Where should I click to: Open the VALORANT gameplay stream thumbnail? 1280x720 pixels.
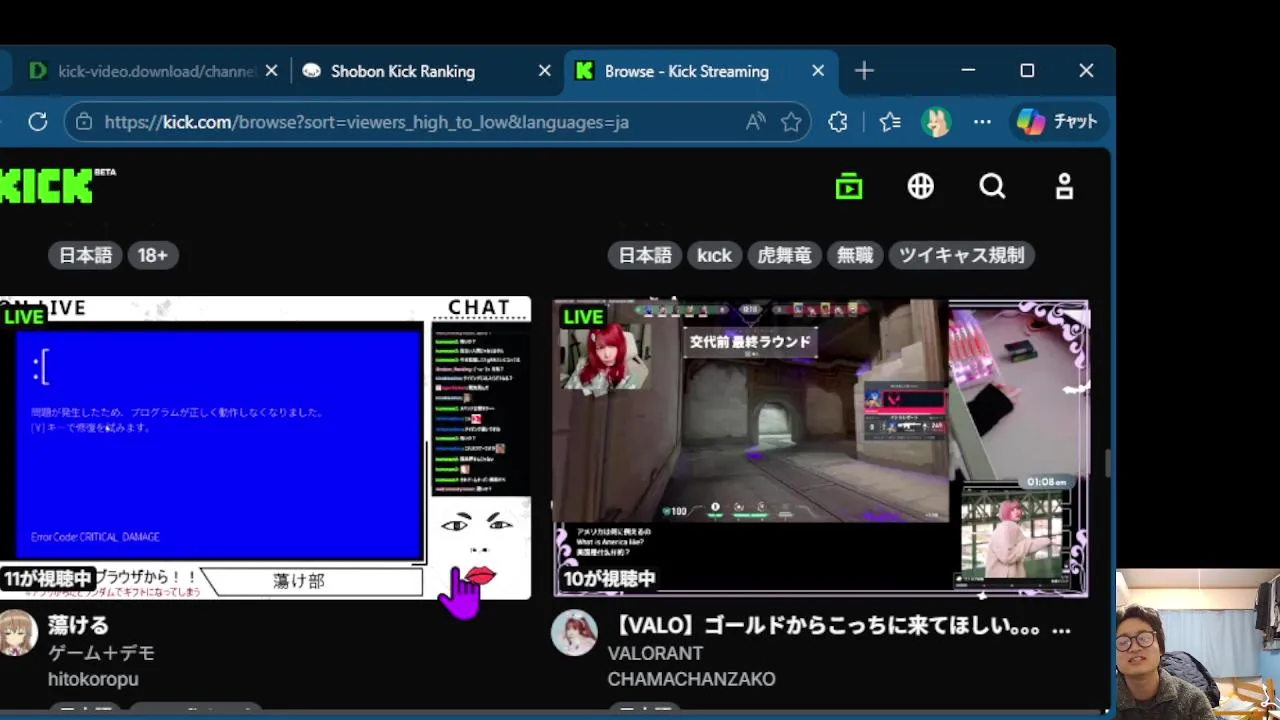[x=820, y=447]
